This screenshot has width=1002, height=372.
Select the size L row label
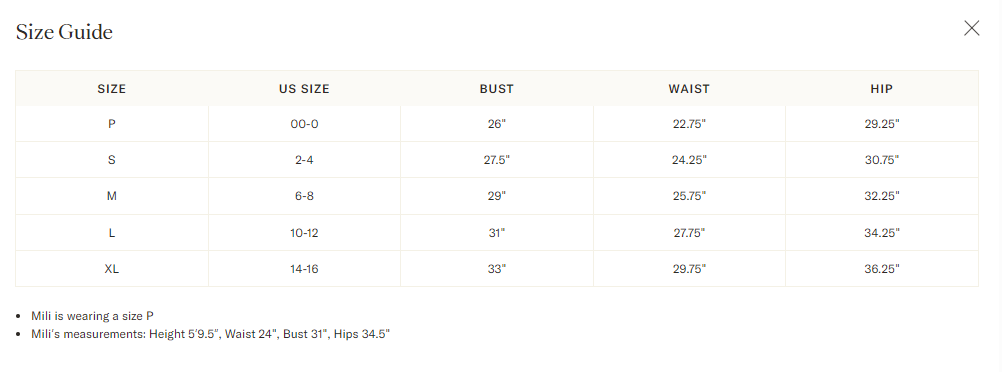112,233
